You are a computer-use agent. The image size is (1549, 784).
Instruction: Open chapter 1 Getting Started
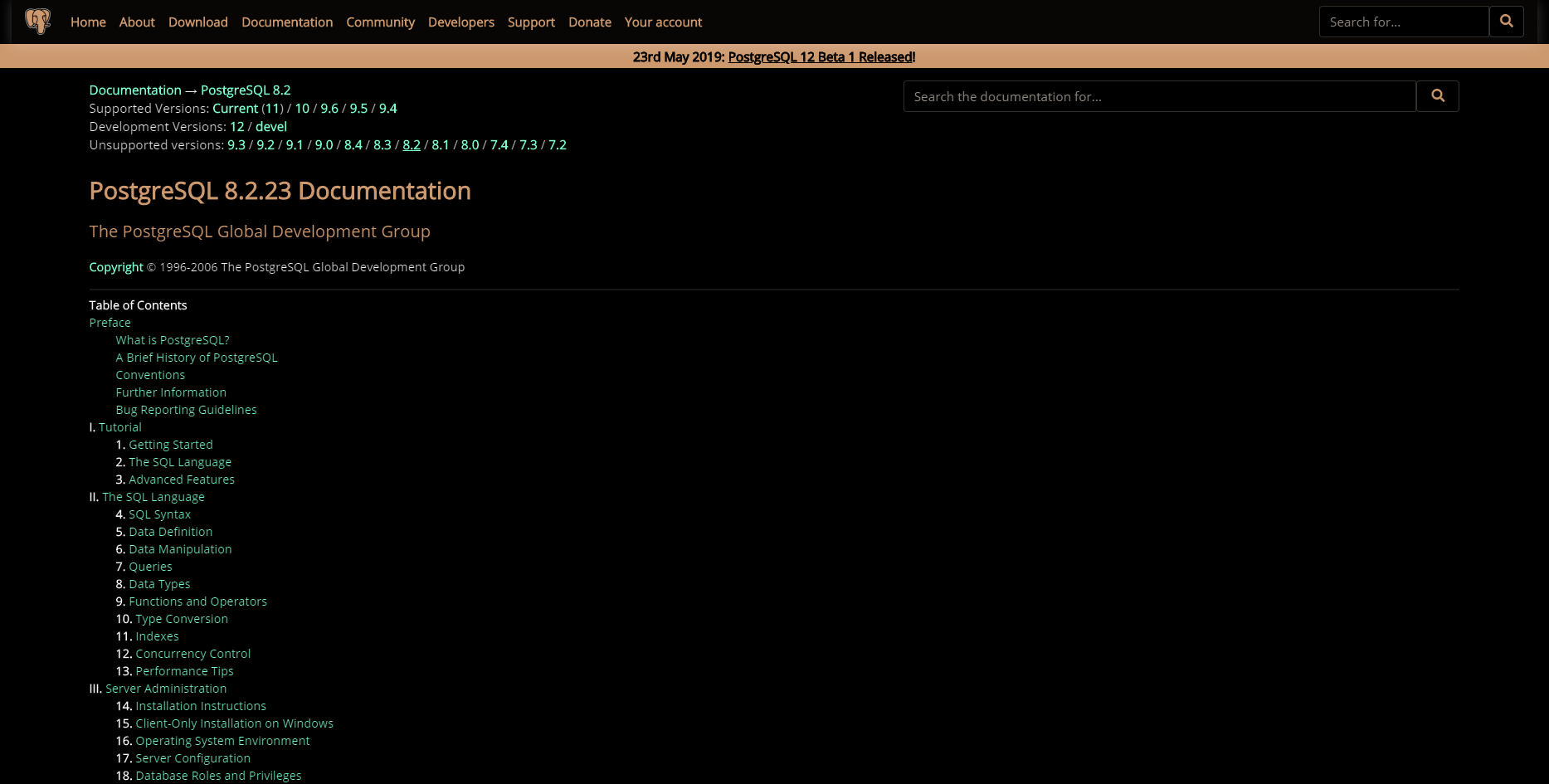click(x=170, y=444)
